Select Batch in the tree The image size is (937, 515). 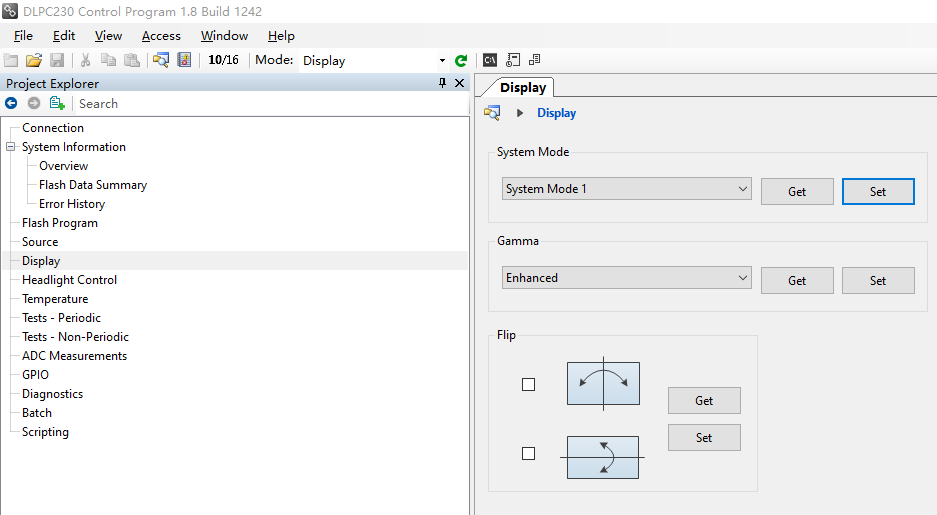(x=37, y=412)
